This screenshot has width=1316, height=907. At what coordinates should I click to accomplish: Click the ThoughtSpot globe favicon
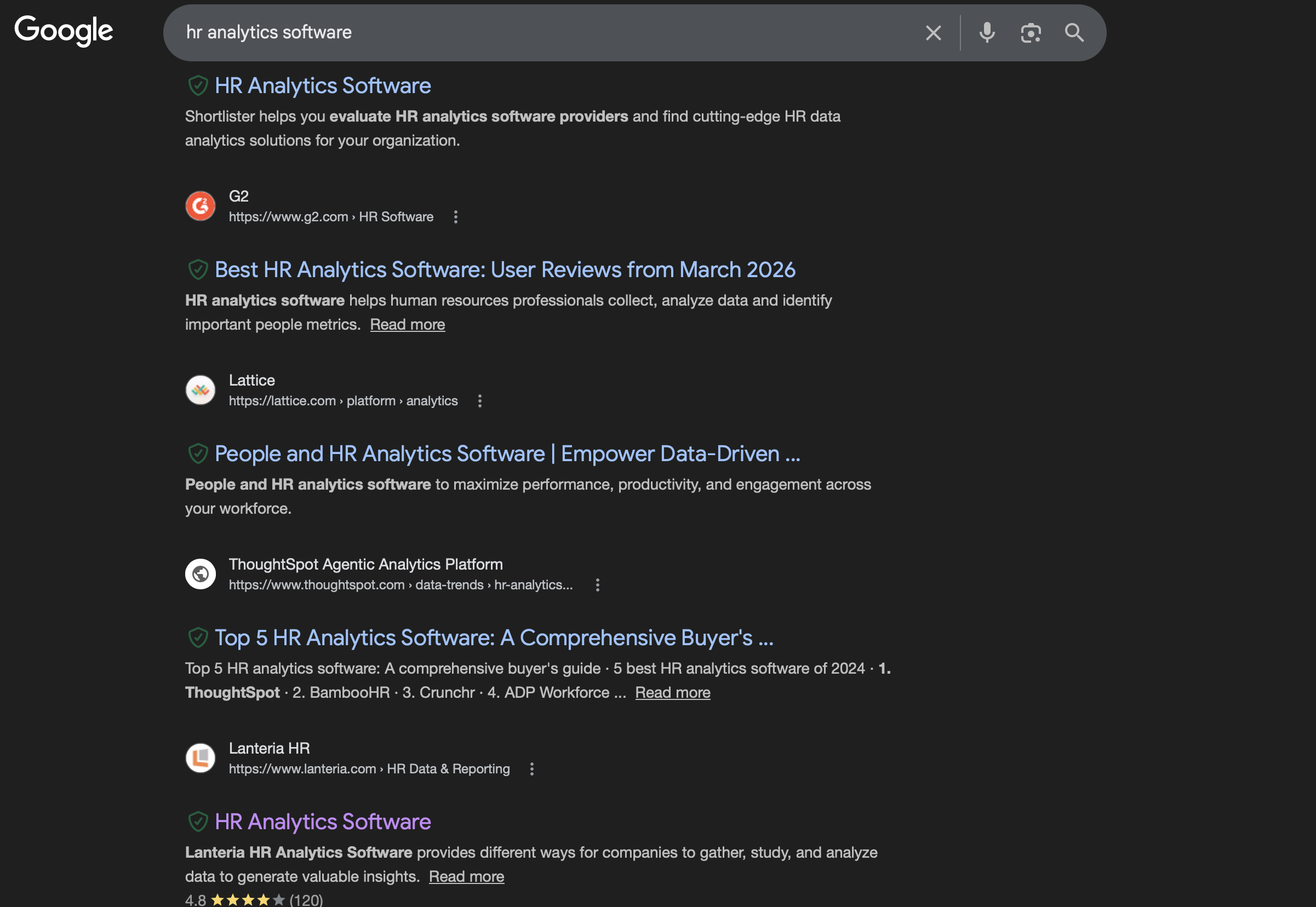(x=200, y=573)
